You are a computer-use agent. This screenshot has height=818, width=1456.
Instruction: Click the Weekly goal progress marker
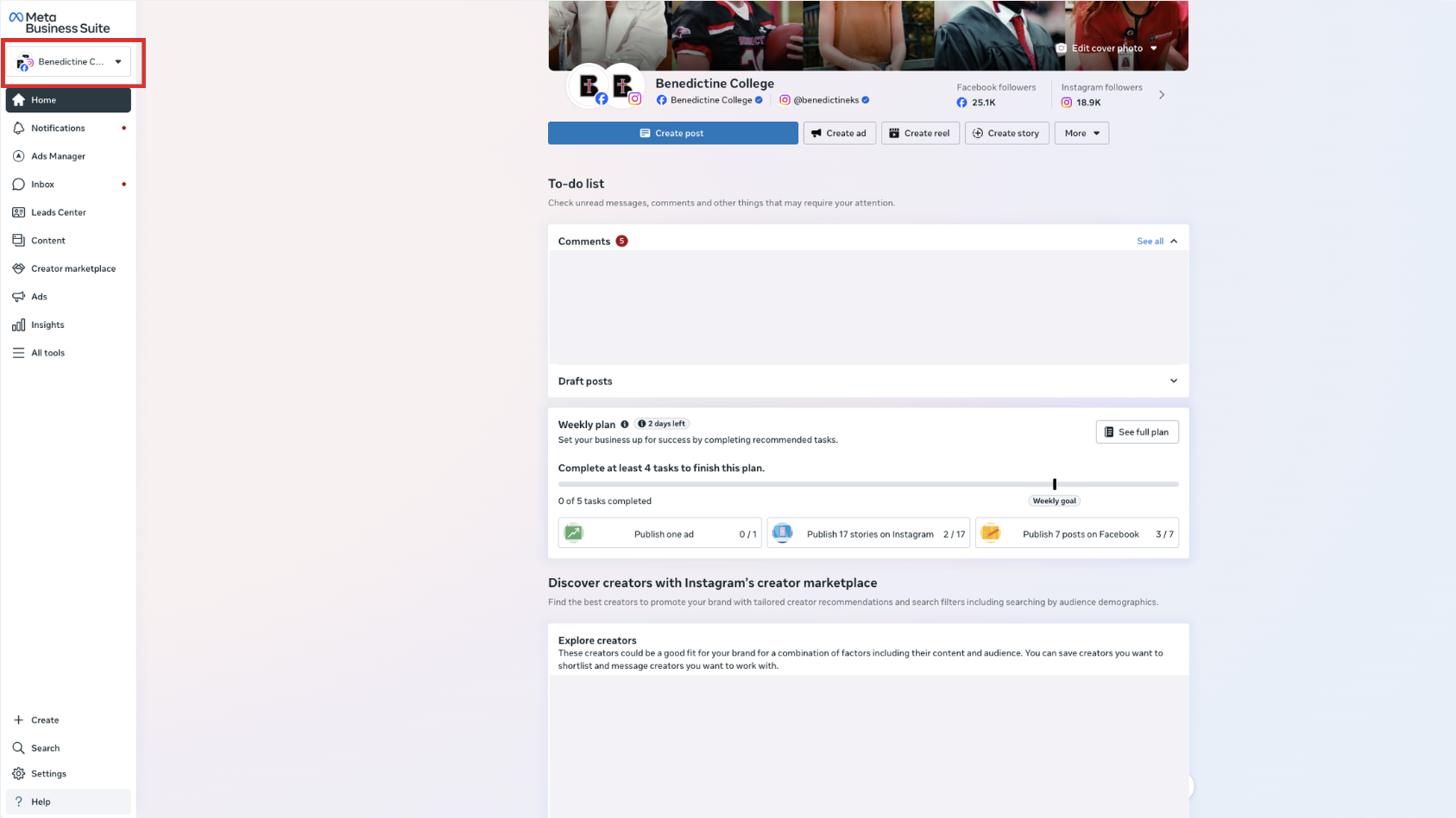(1055, 485)
